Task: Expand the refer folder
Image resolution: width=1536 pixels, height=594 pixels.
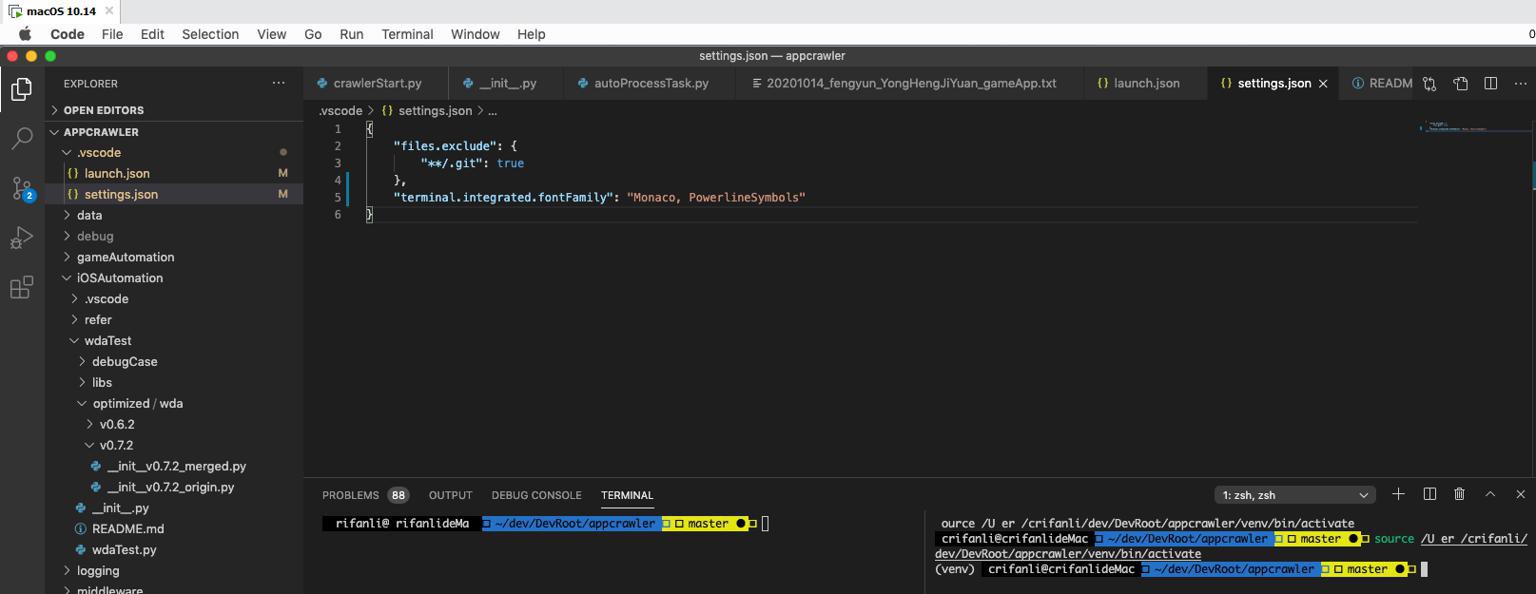Action: [174, 320]
